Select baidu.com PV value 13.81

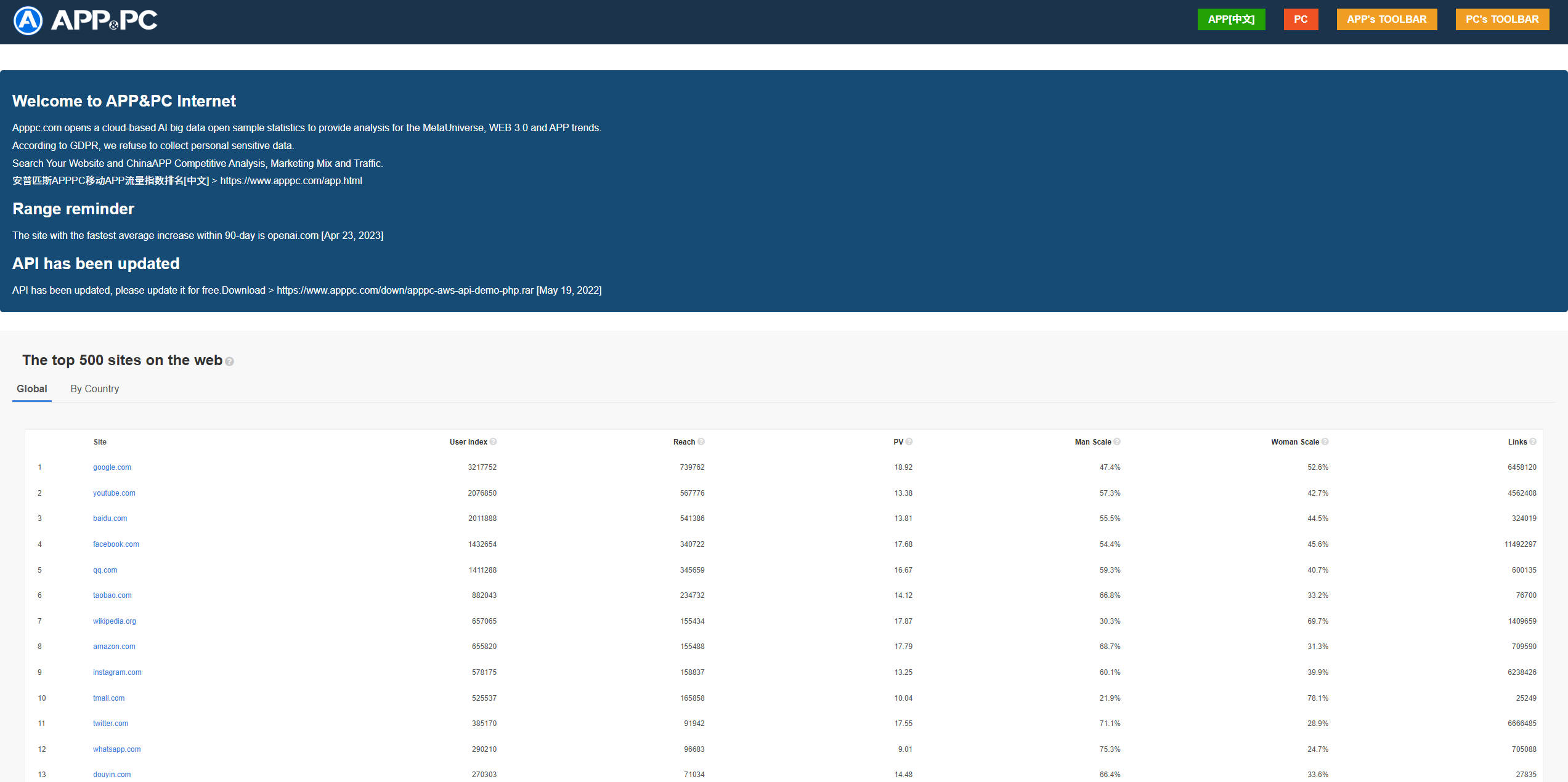tap(903, 518)
